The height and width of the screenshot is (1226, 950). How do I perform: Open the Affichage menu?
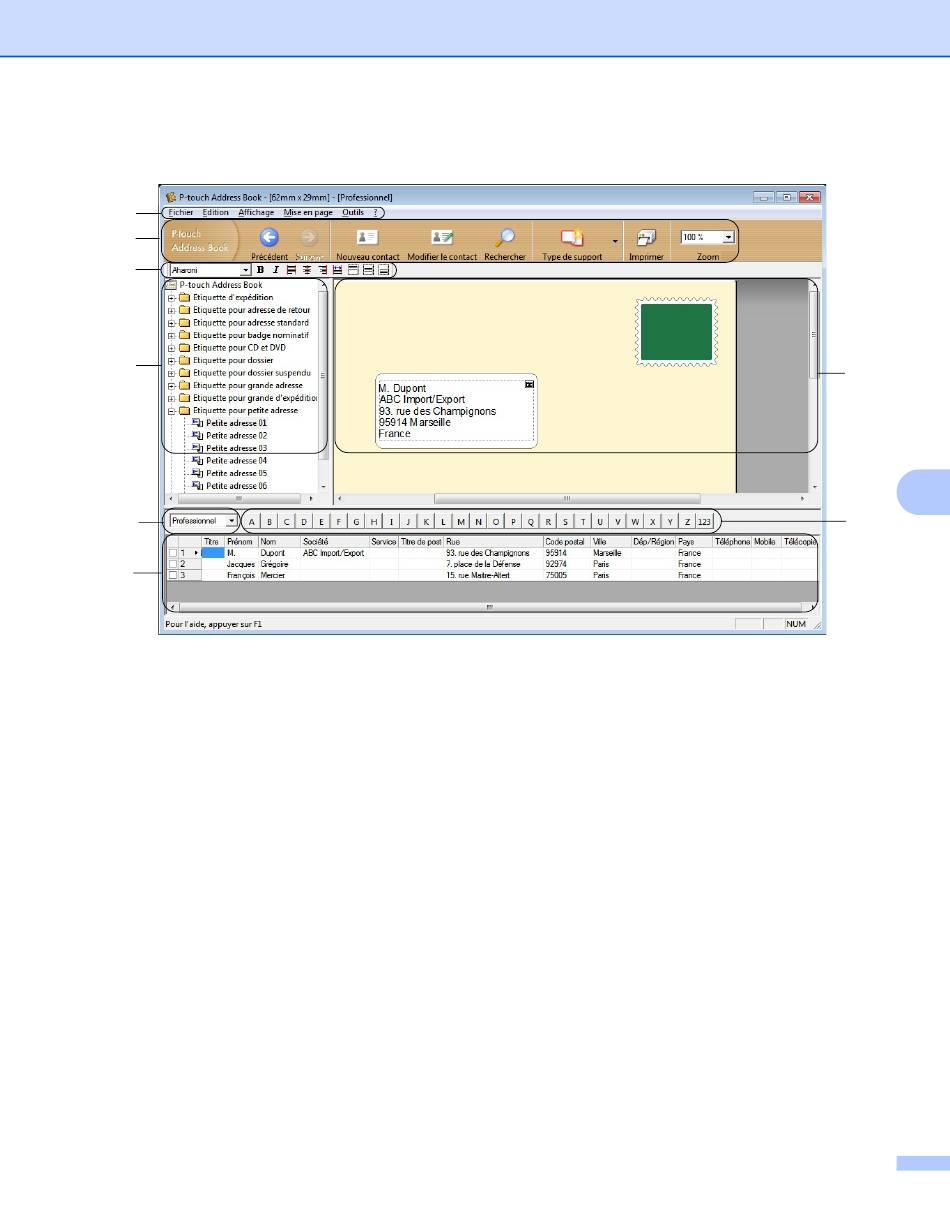pos(256,212)
